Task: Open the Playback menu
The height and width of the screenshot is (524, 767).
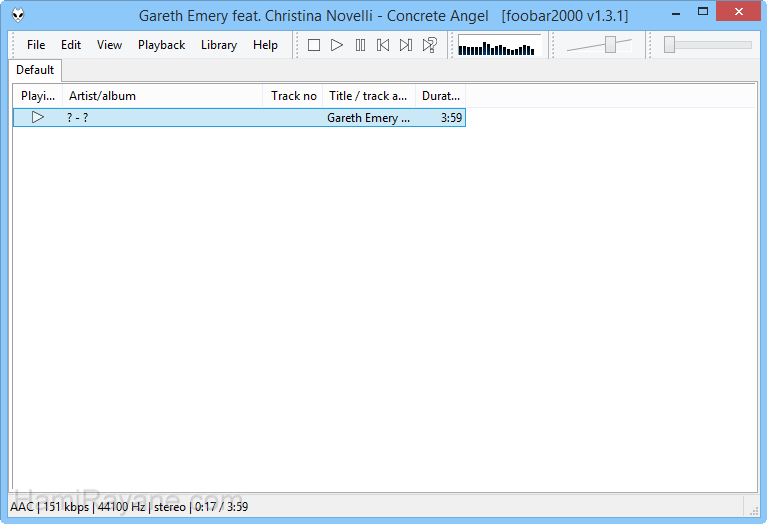Action: [x=161, y=45]
